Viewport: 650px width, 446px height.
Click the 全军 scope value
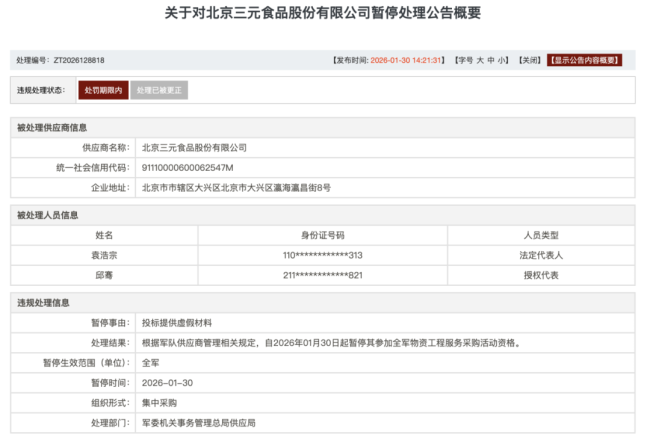point(150,363)
